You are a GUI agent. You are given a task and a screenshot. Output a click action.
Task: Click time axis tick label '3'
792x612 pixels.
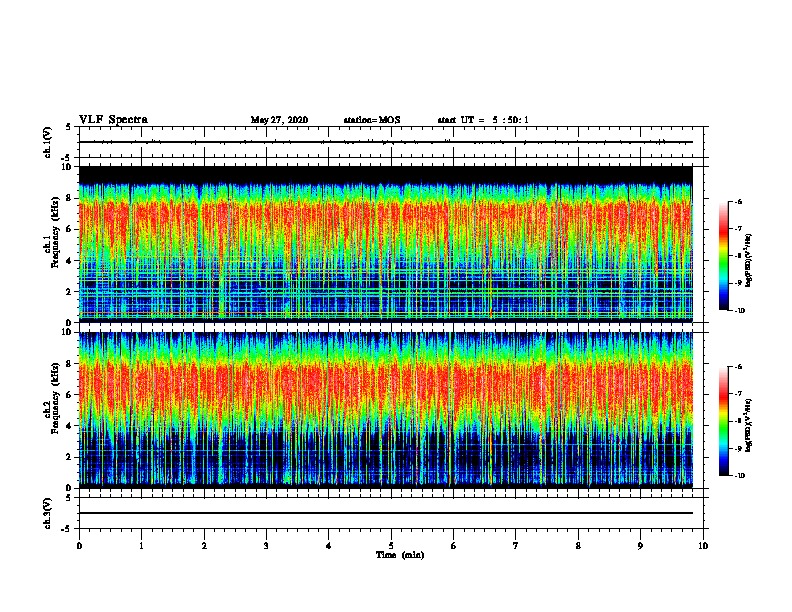tap(266, 545)
